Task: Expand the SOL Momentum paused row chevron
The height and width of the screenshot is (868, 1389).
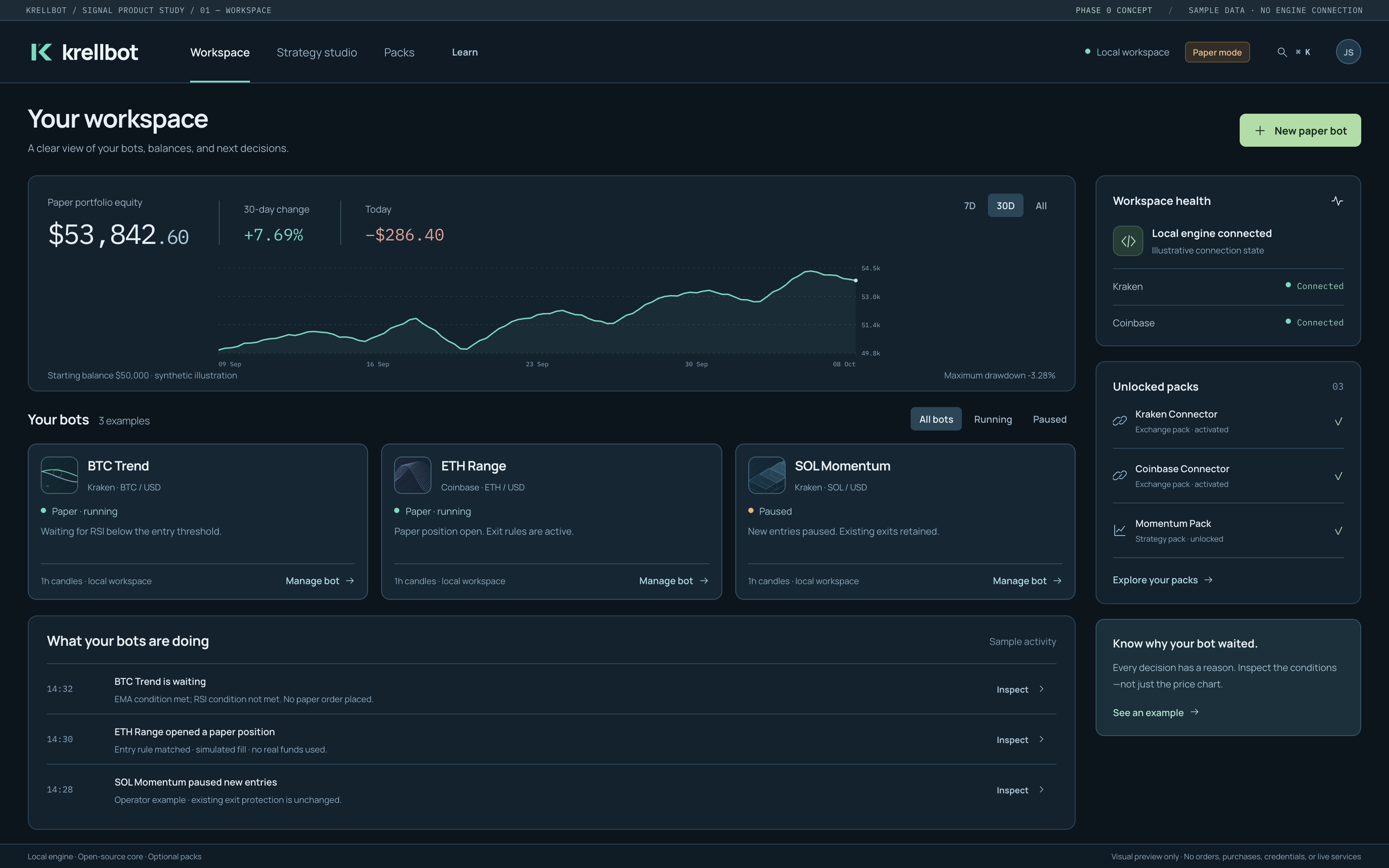Action: click(1042, 790)
